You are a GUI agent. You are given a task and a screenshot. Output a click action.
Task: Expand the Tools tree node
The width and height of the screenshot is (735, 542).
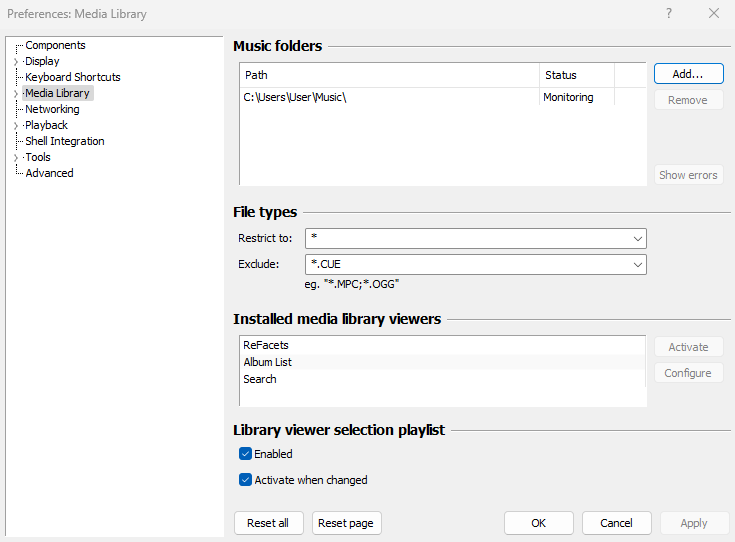coord(15,158)
